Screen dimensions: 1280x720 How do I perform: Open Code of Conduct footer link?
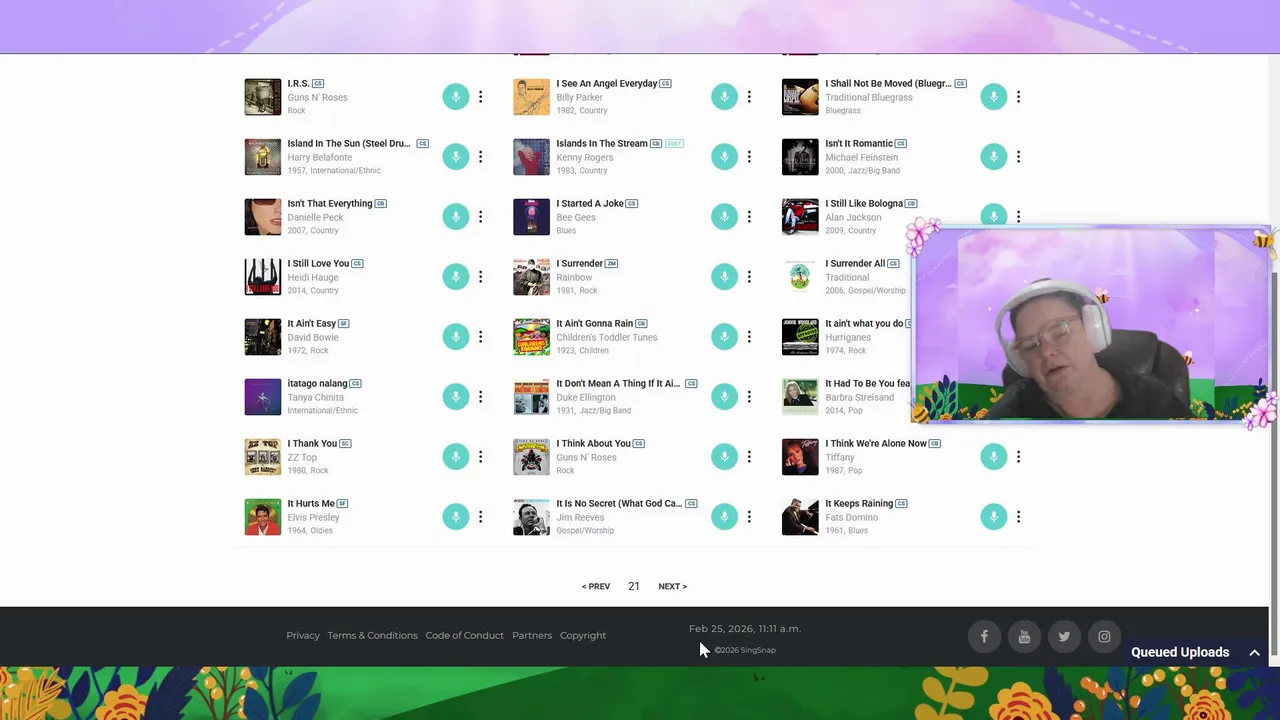[x=464, y=635]
